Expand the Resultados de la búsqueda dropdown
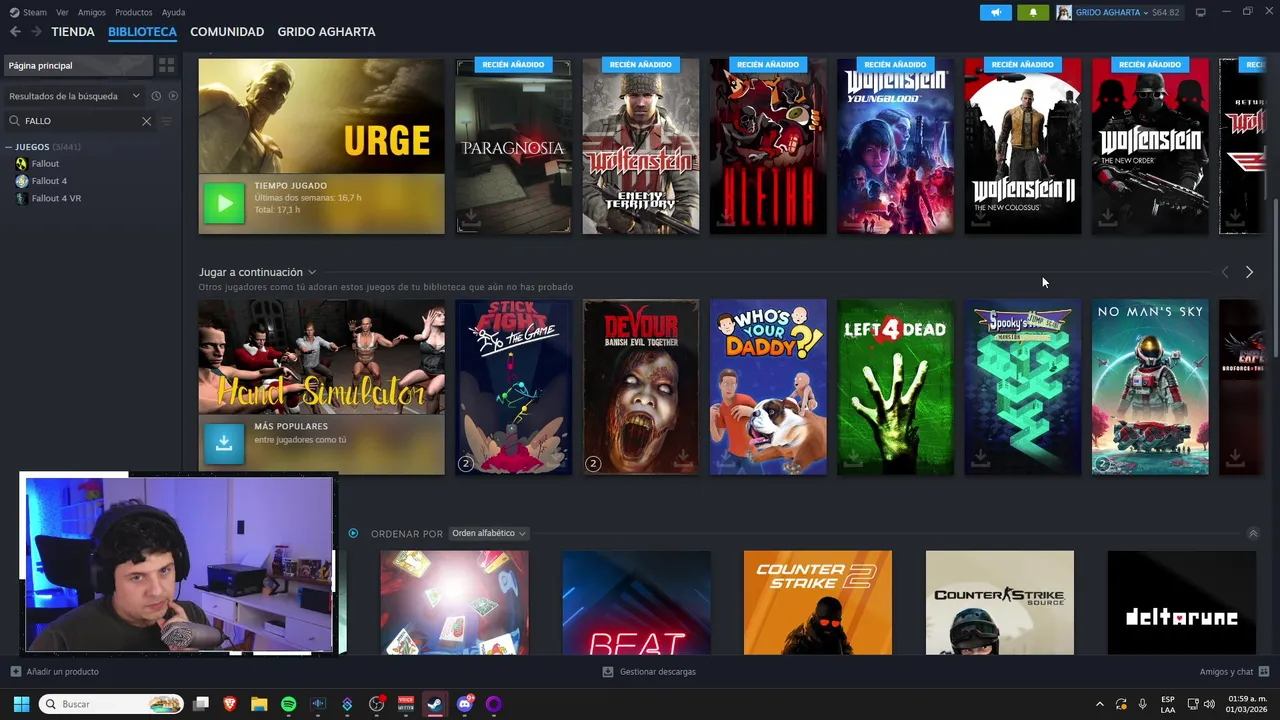 (x=74, y=96)
